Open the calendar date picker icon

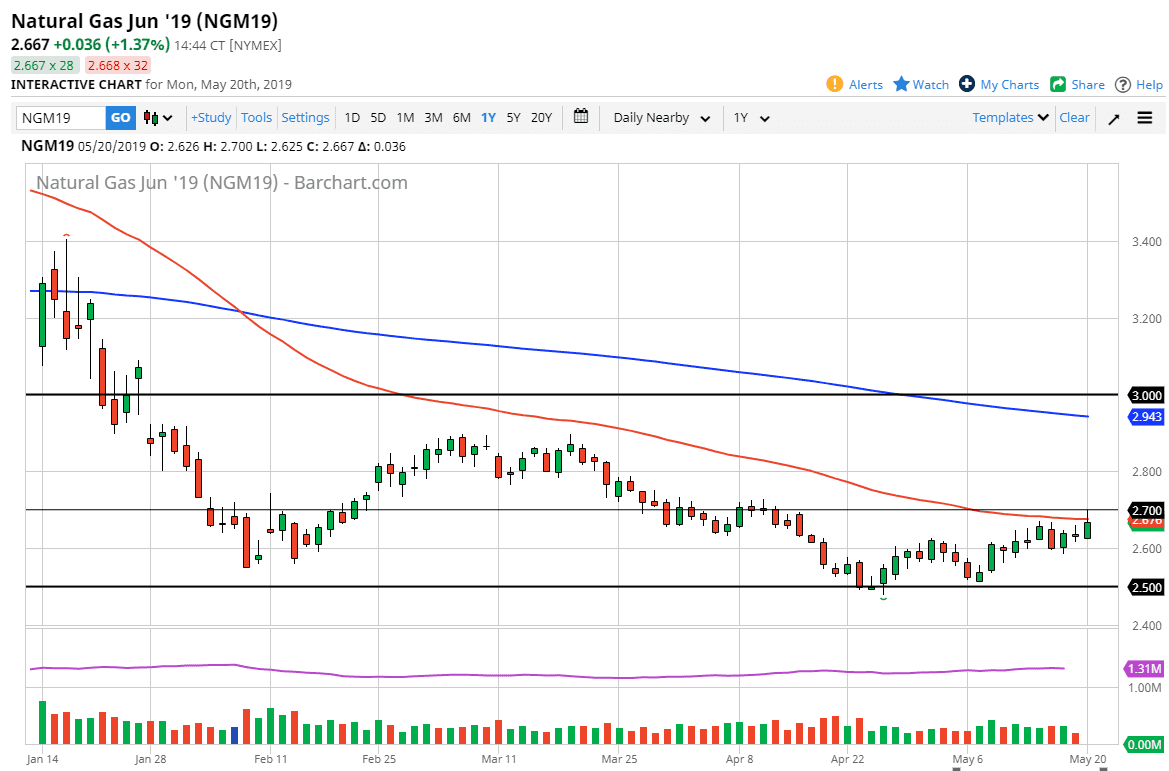click(x=581, y=117)
